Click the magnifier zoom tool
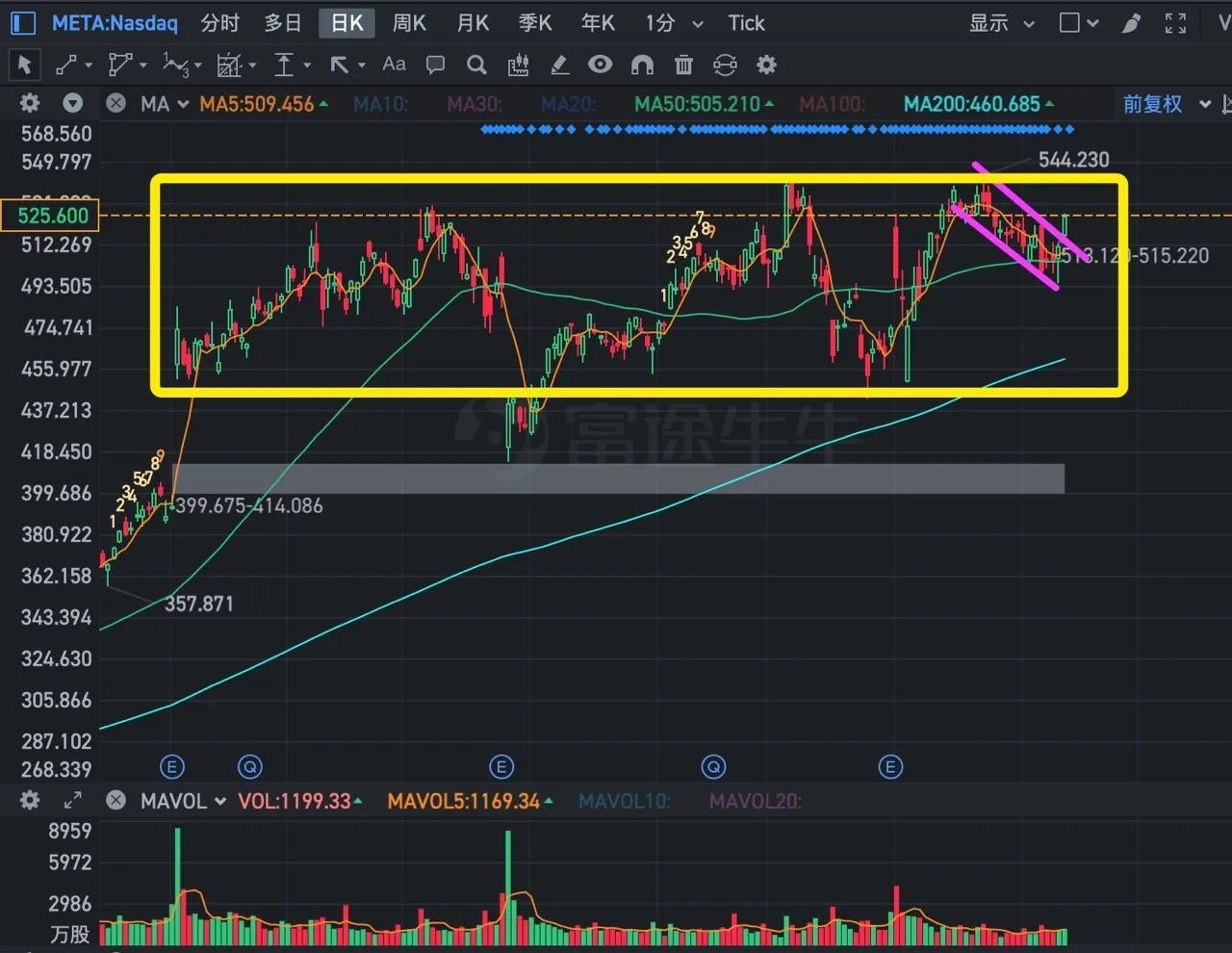This screenshot has width=1232, height=953. pos(476,64)
